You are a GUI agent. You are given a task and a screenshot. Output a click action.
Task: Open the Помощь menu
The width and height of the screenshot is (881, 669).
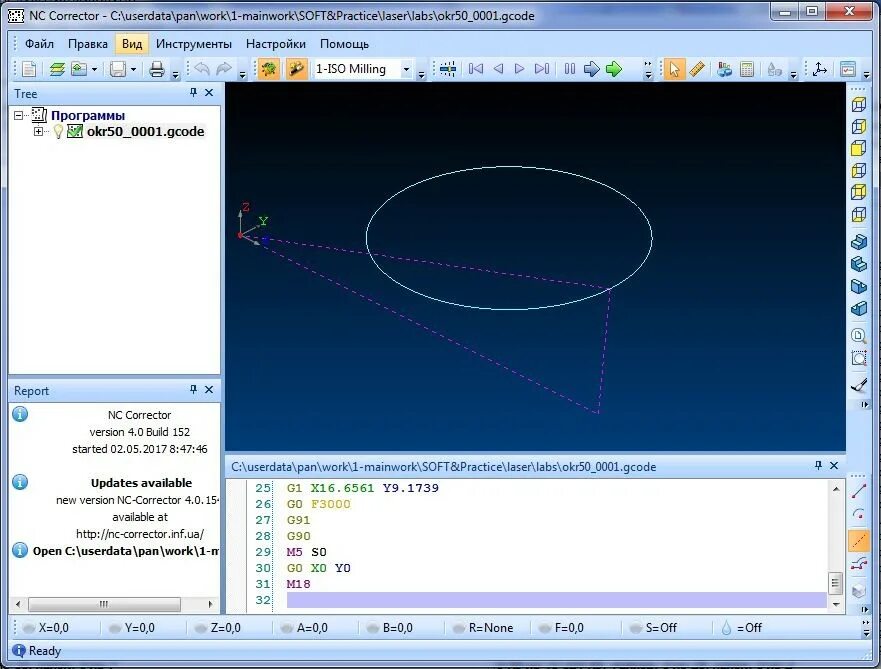coord(344,44)
